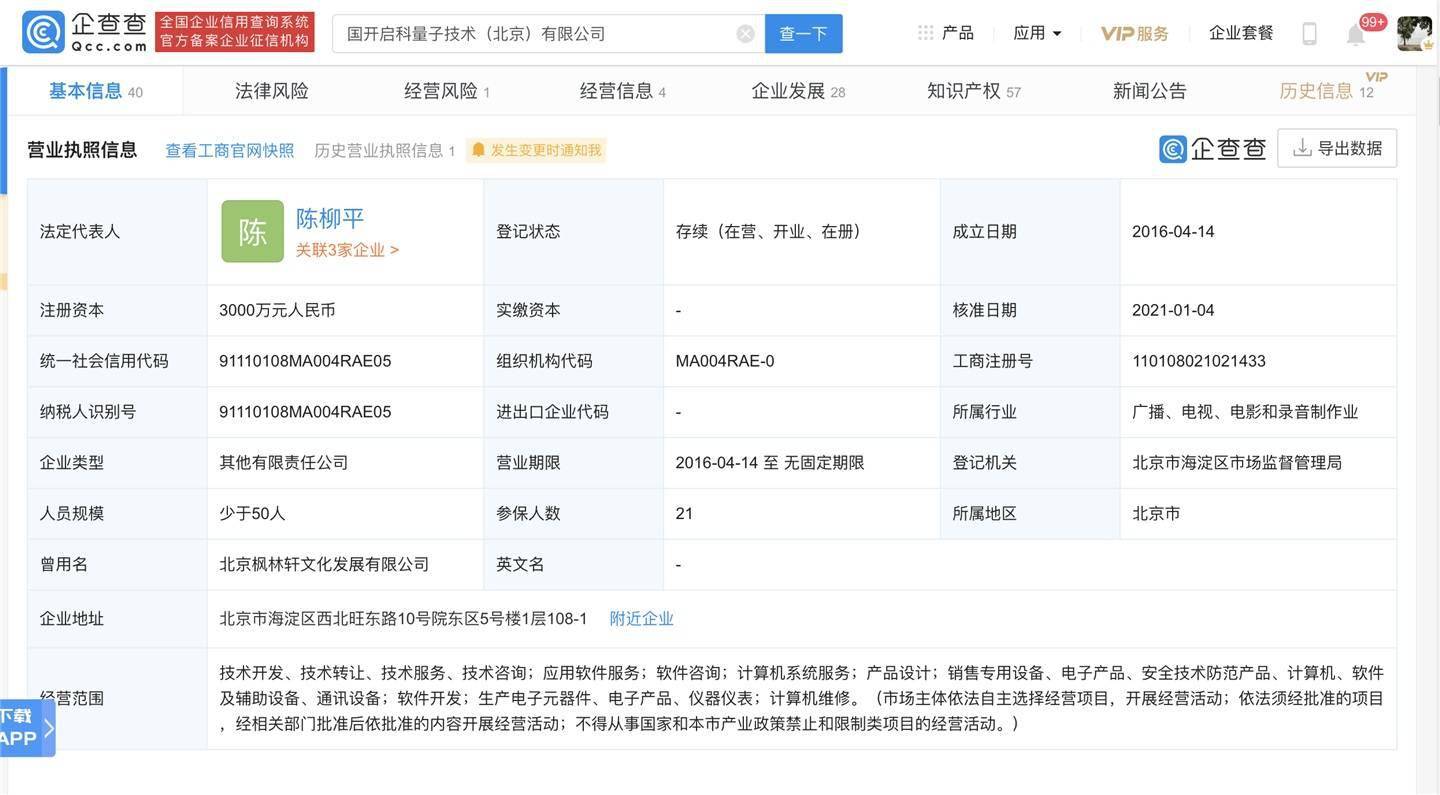Image resolution: width=1440 pixels, height=795 pixels.
Task: Switch to 法律风险 tab
Action: pyautogui.click(x=272, y=91)
